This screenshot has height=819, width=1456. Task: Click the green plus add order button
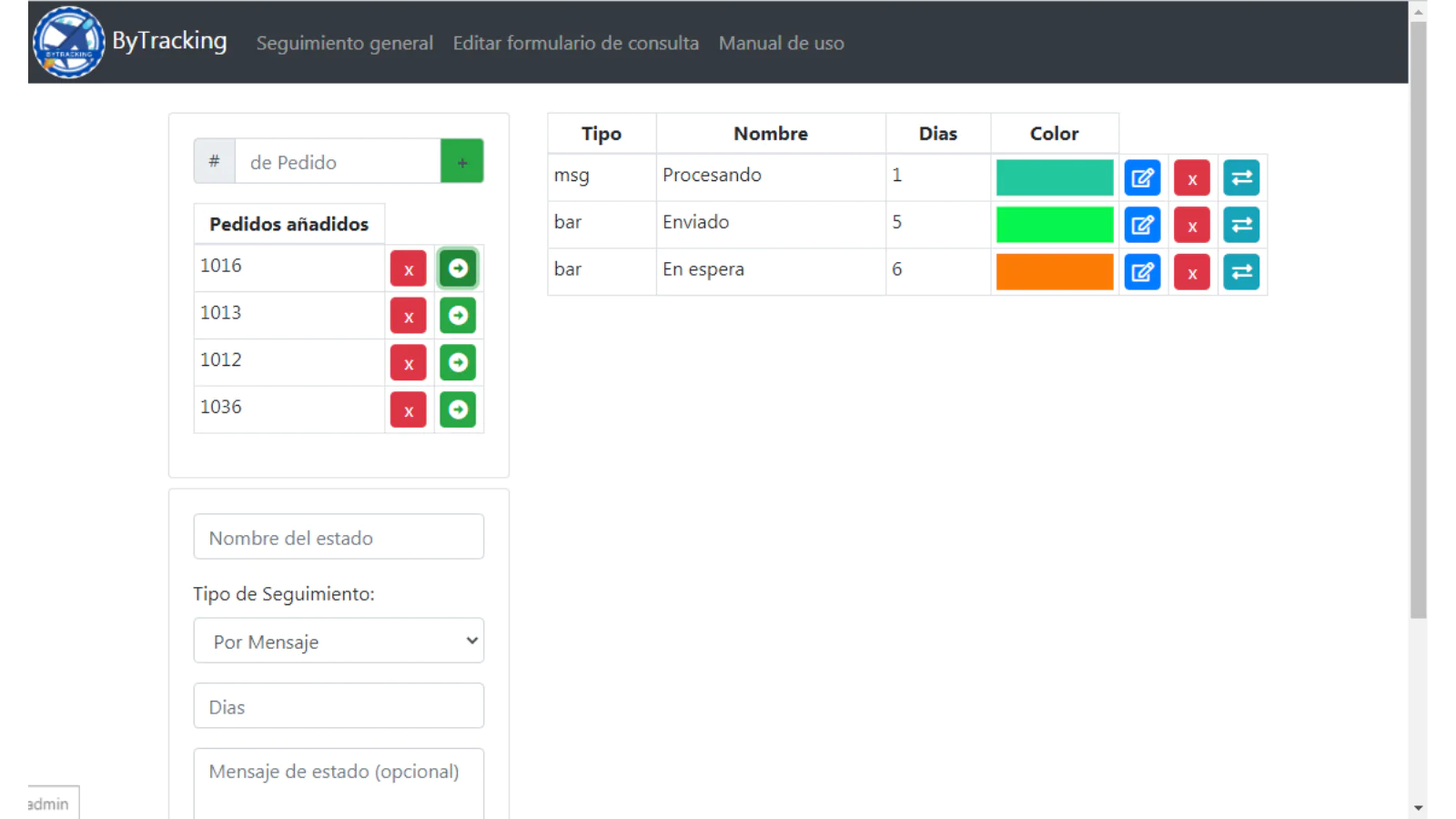(462, 161)
